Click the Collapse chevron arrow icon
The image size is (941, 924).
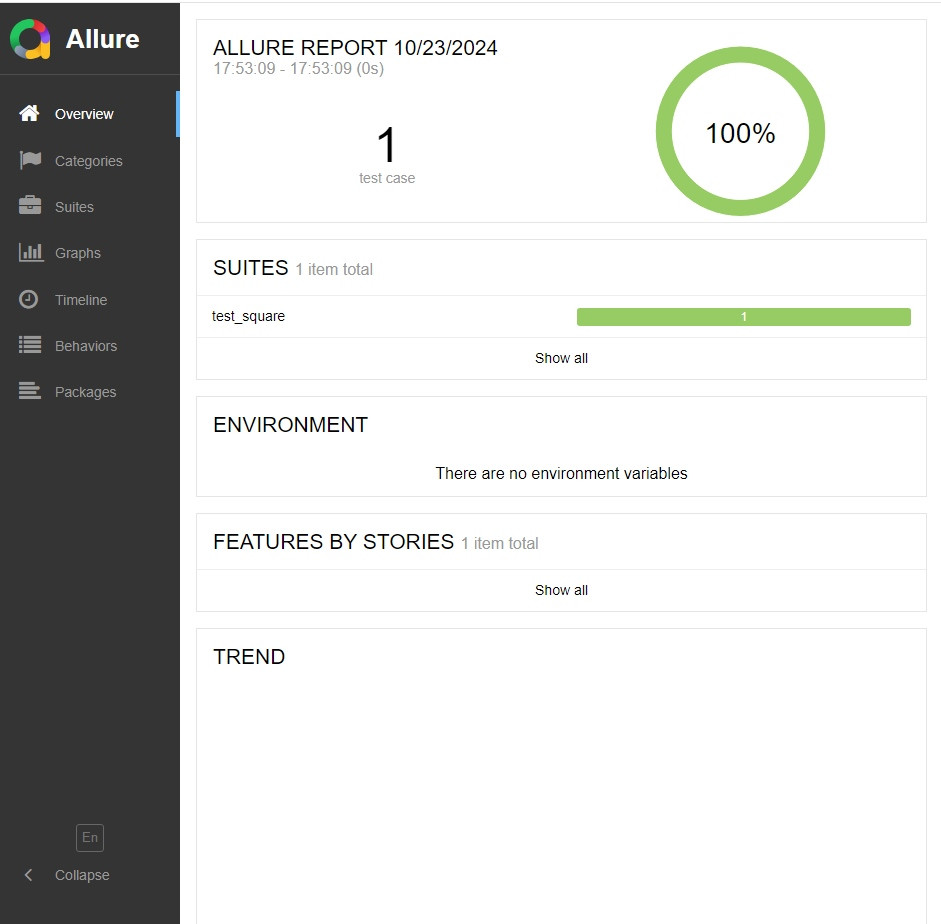pyautogui.click(x=28, y=875)
